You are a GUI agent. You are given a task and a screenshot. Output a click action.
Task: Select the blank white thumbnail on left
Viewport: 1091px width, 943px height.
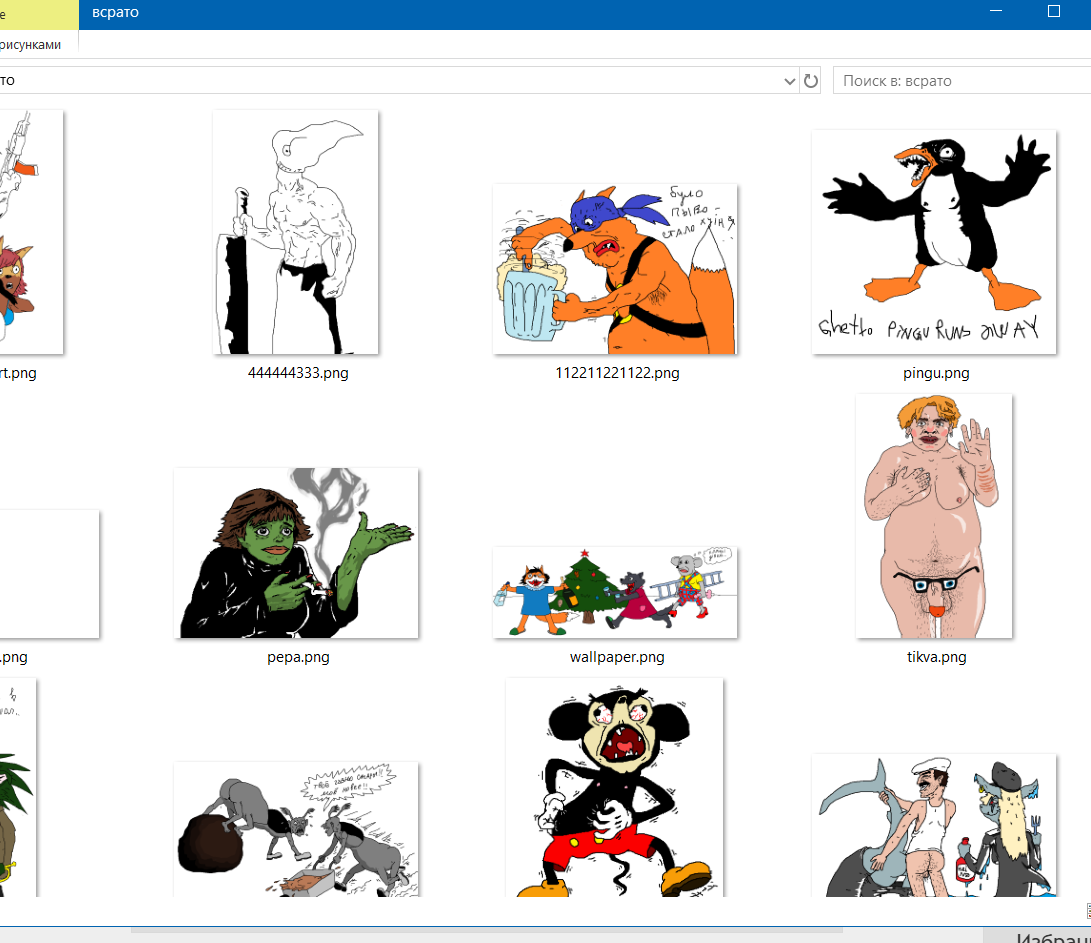coord(49,574)
